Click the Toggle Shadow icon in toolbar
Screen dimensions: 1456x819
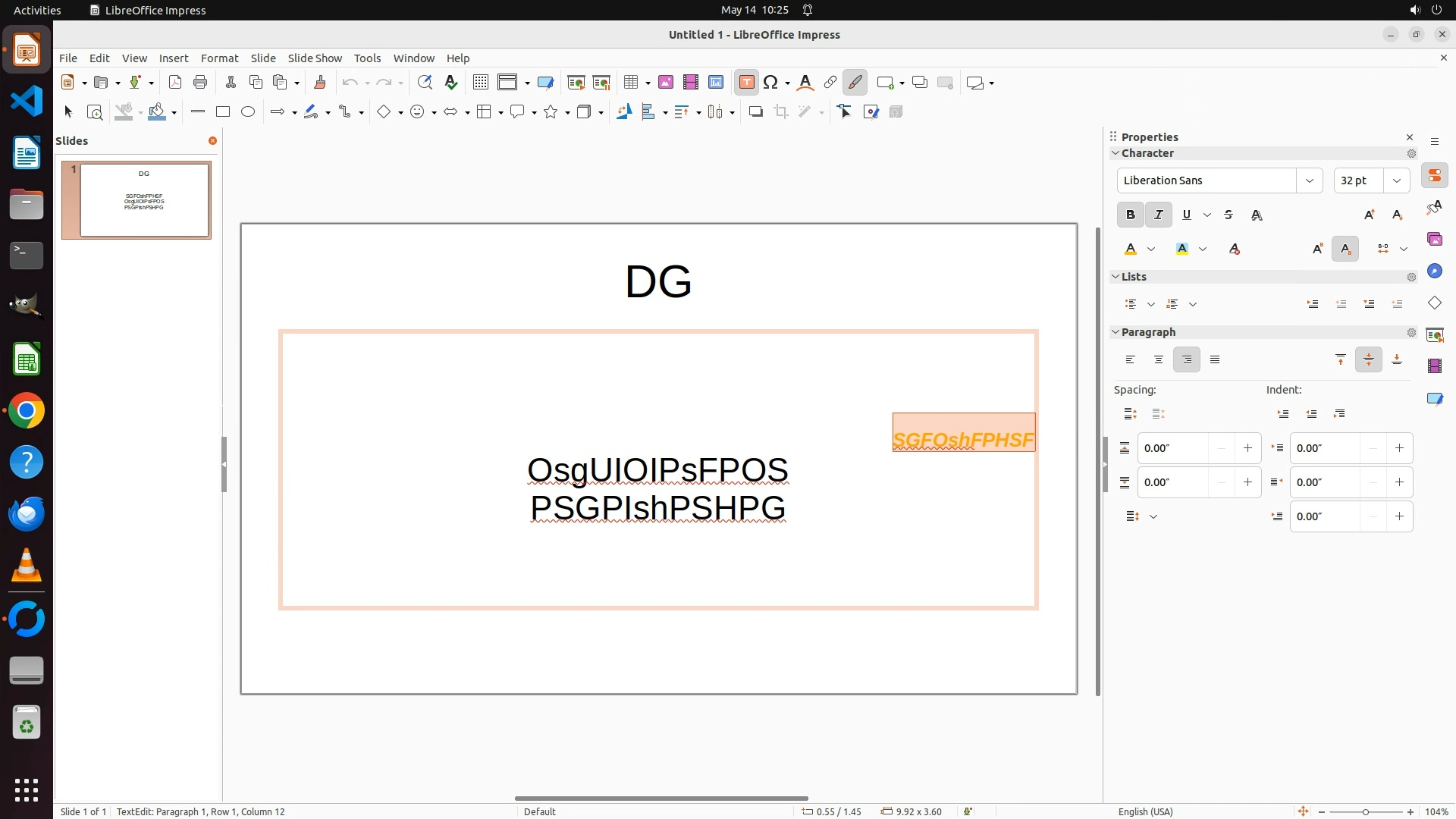point(755,112)
